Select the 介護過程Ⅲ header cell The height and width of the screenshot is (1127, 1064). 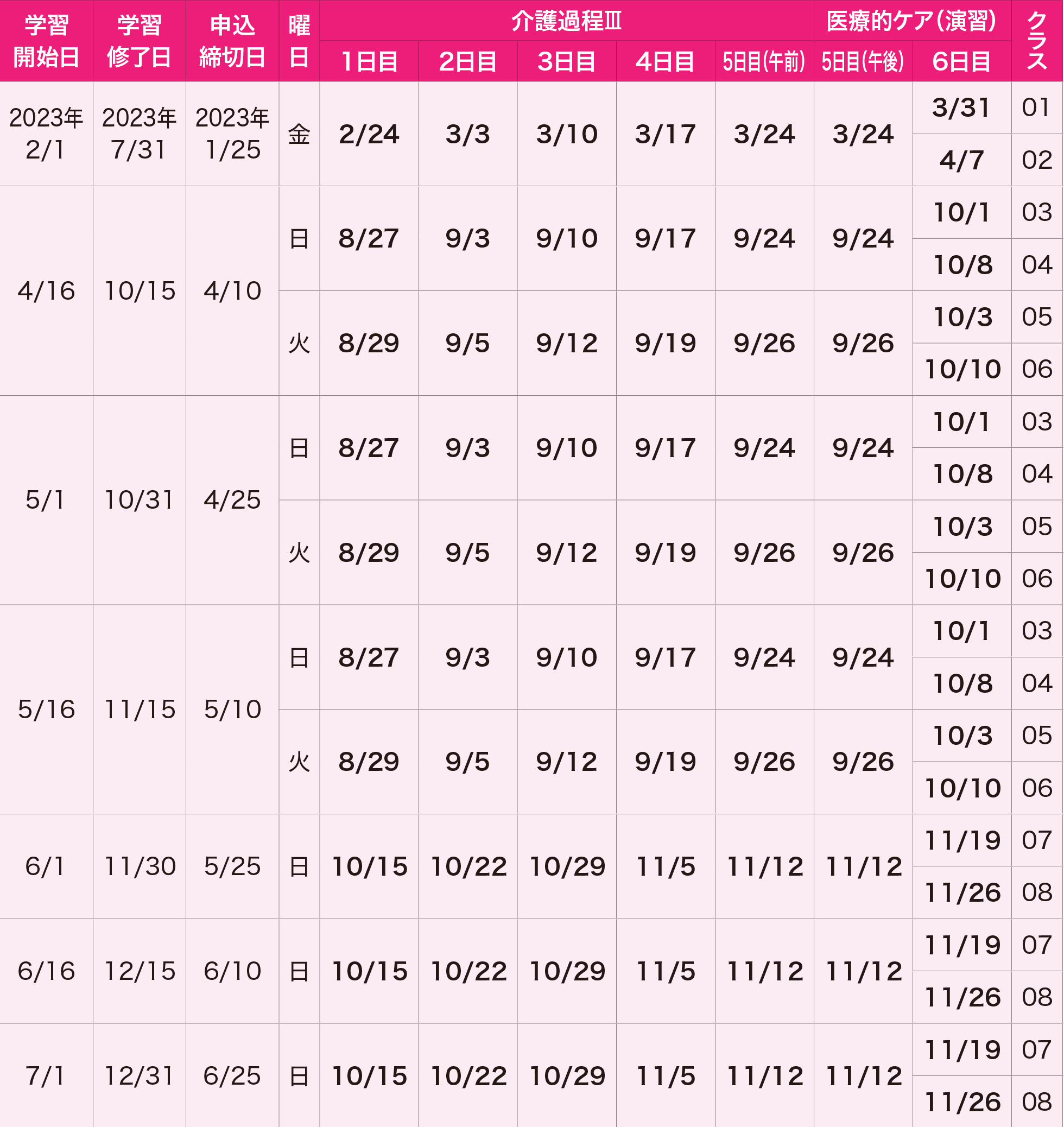pos(567,21)
